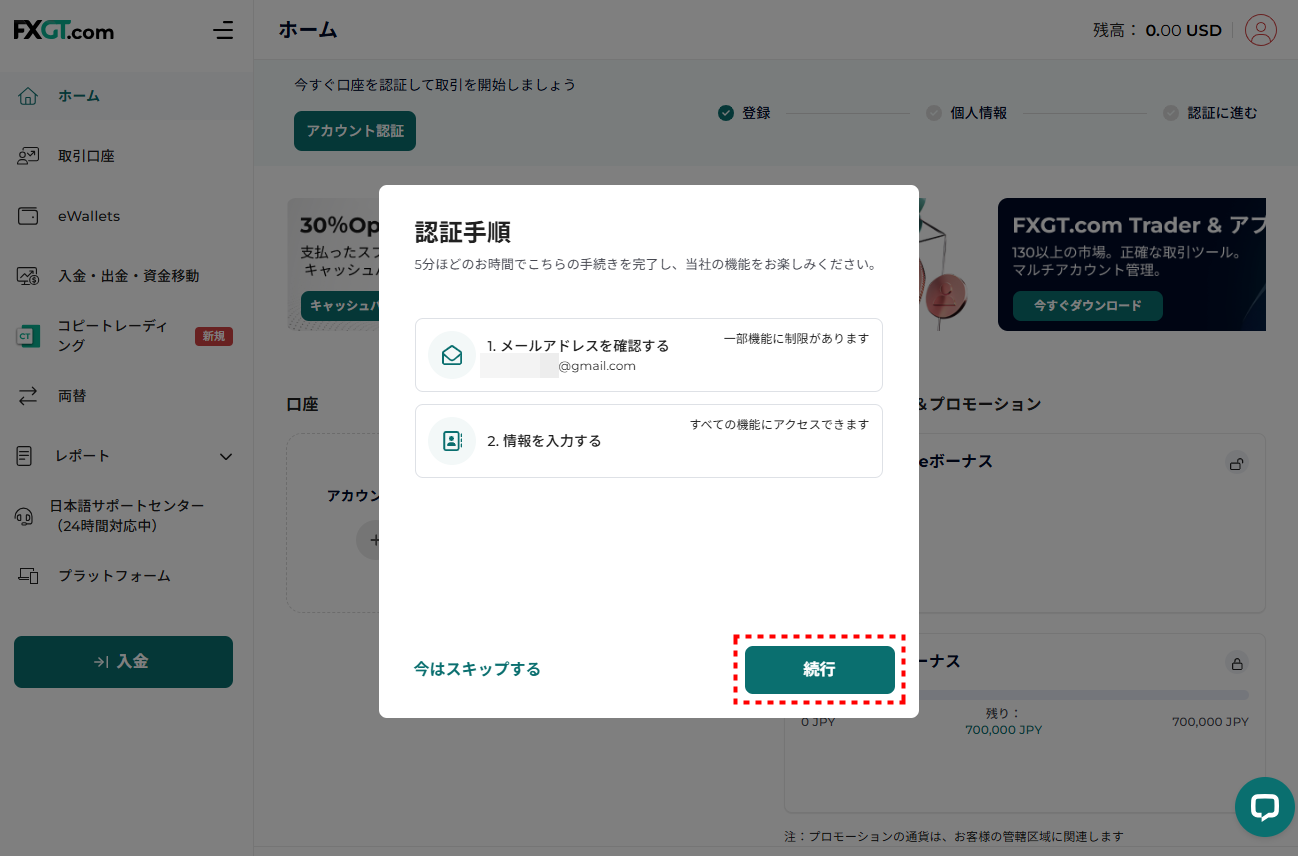Click the 両替 exchange arrows icon

click(28, 396)
